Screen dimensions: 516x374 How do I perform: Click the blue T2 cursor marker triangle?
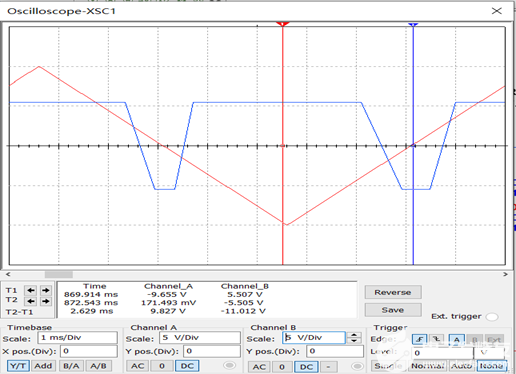click(413, 25)
